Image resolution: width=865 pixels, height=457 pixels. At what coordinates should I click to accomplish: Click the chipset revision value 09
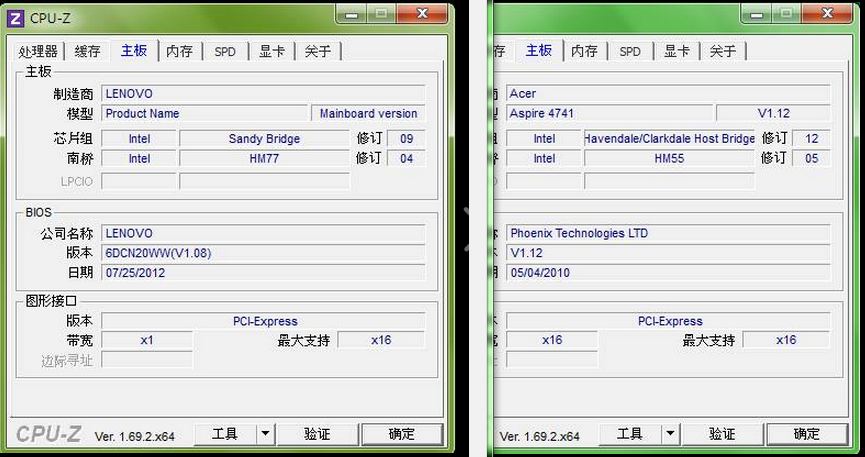tap(407, 139)
